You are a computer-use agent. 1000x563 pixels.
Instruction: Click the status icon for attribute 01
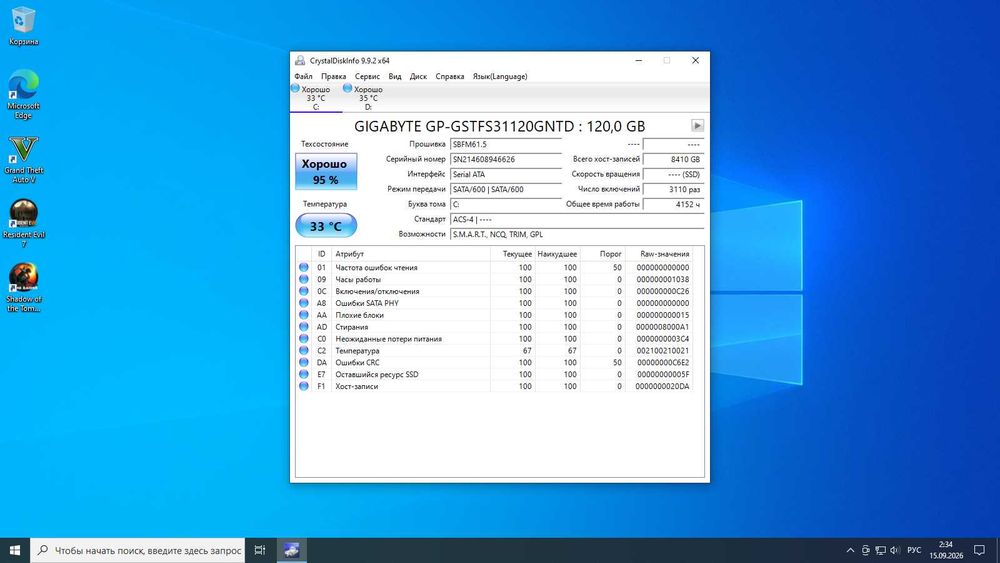[304, 268]
